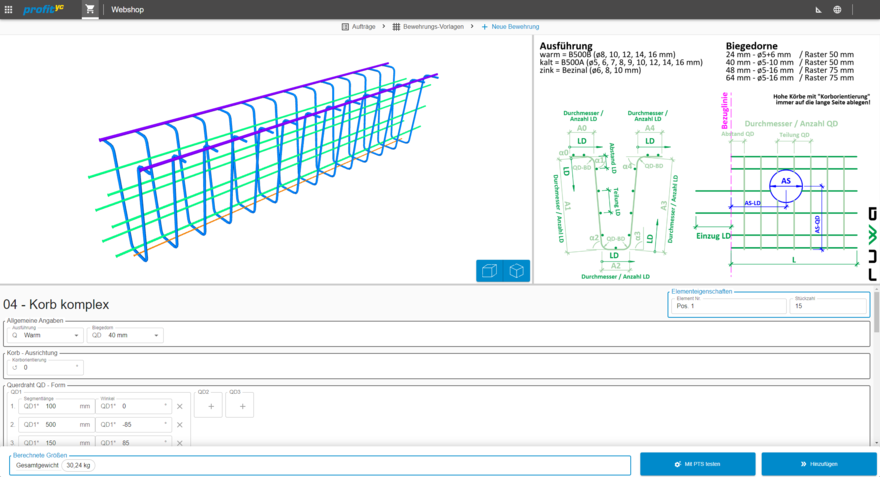The width and height of the screenshot is (880, 477).
Task: Focus the Element Nr. field
Action: (729, 306)
